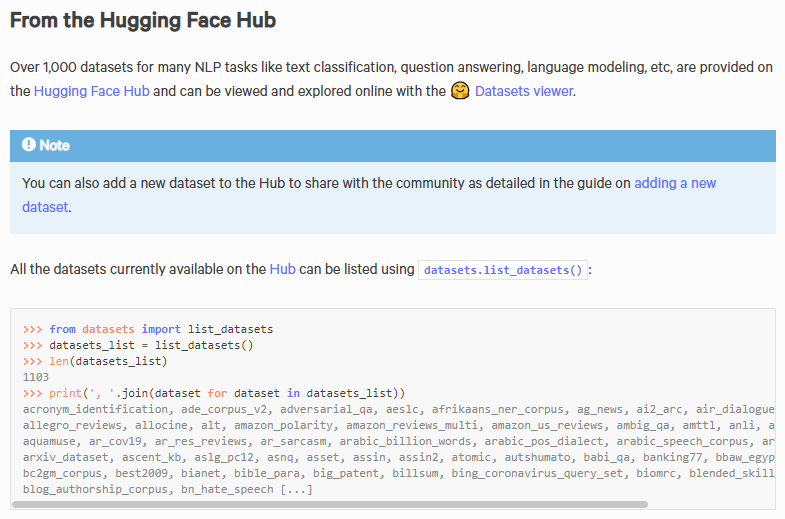Click 'amazon_polarity' in the output
The image size is (785, 519).
(x=283, y=425)
